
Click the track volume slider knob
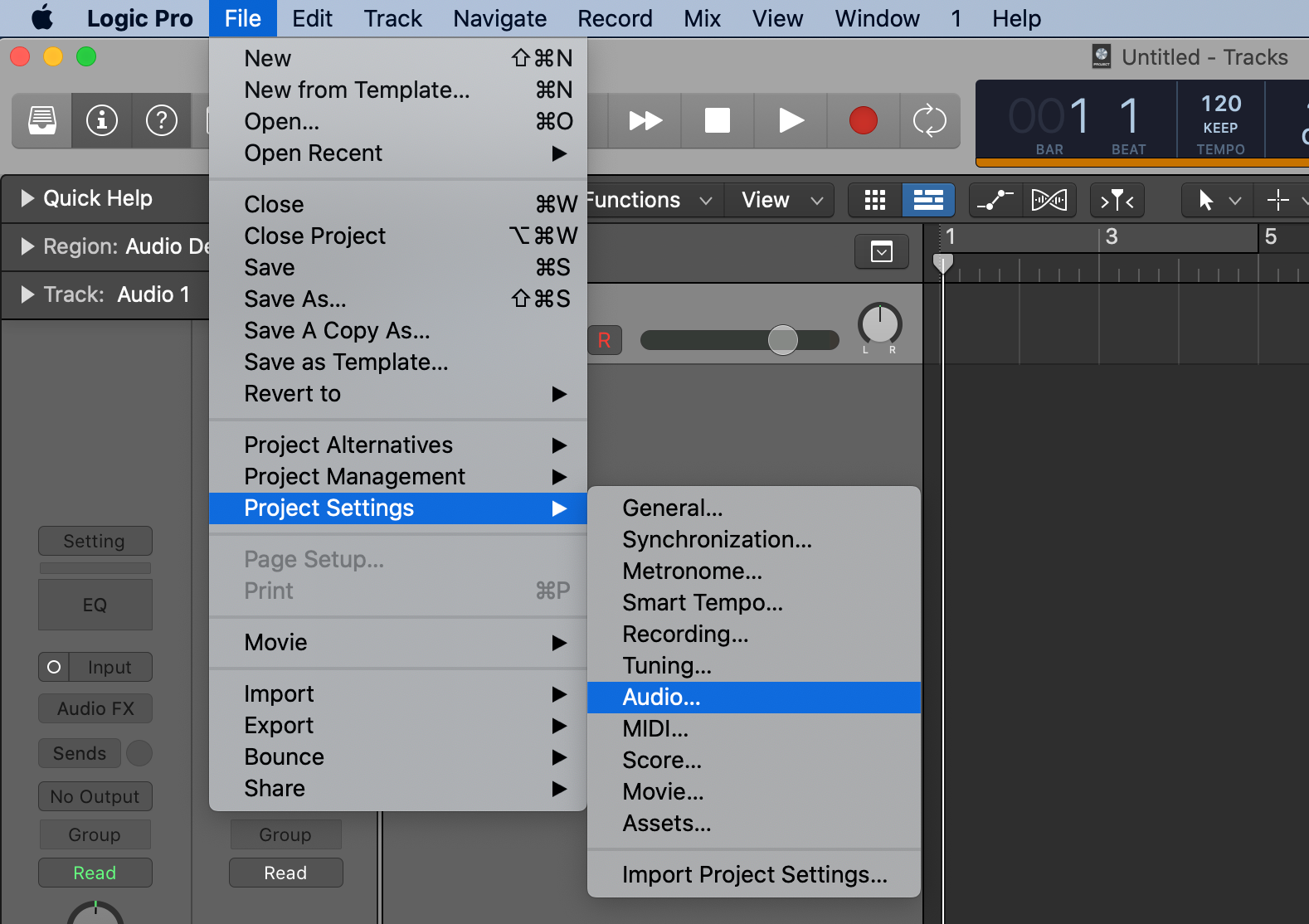(x=782, y=340)
